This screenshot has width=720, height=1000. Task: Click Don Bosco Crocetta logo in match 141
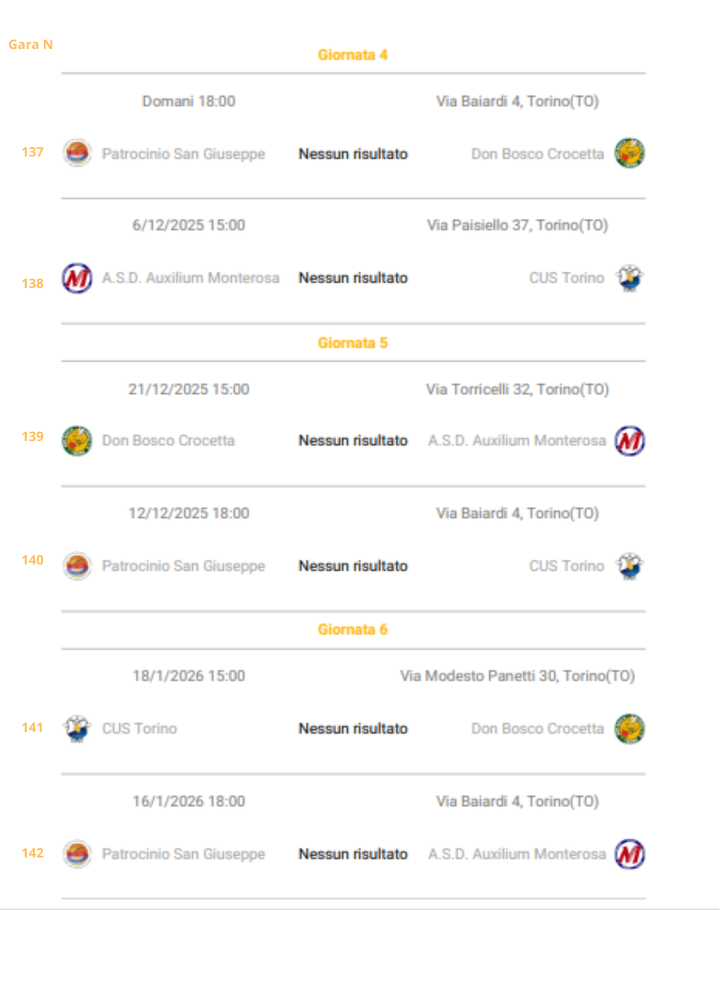pos(629,729)
